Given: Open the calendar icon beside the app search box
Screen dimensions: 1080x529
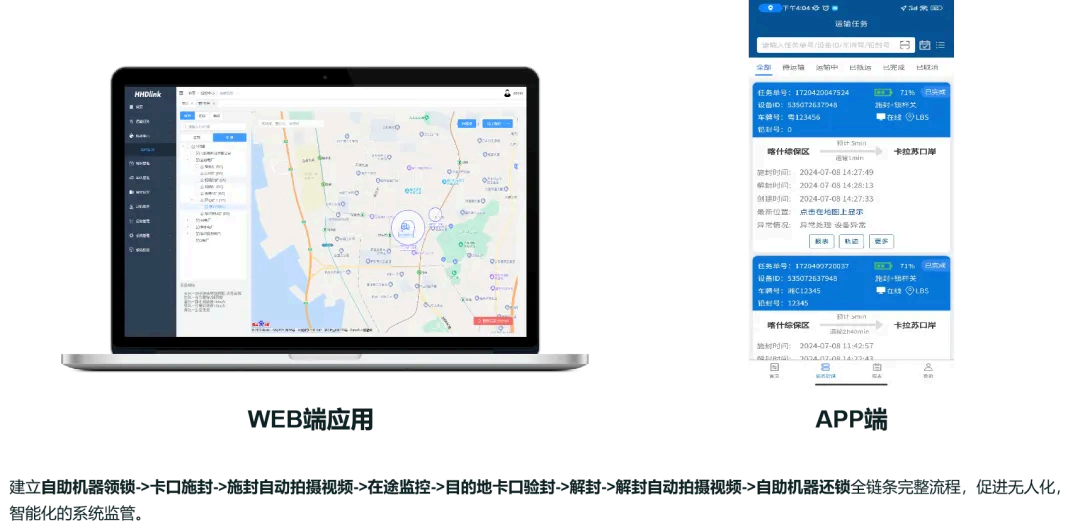Looking at the screenshot, I should [924, 45].
